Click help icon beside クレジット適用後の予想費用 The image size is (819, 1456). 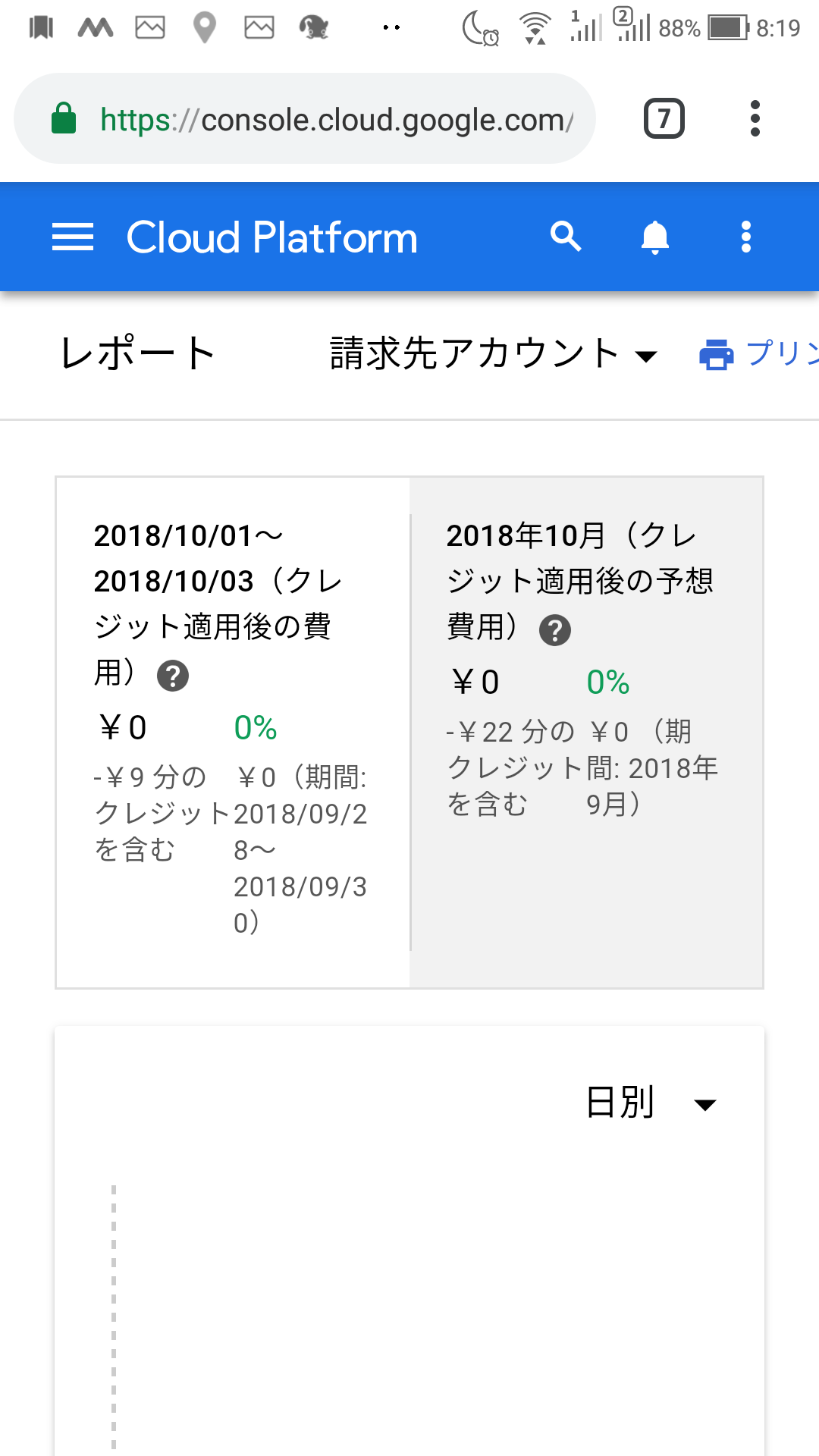click(x=555, y=630)
